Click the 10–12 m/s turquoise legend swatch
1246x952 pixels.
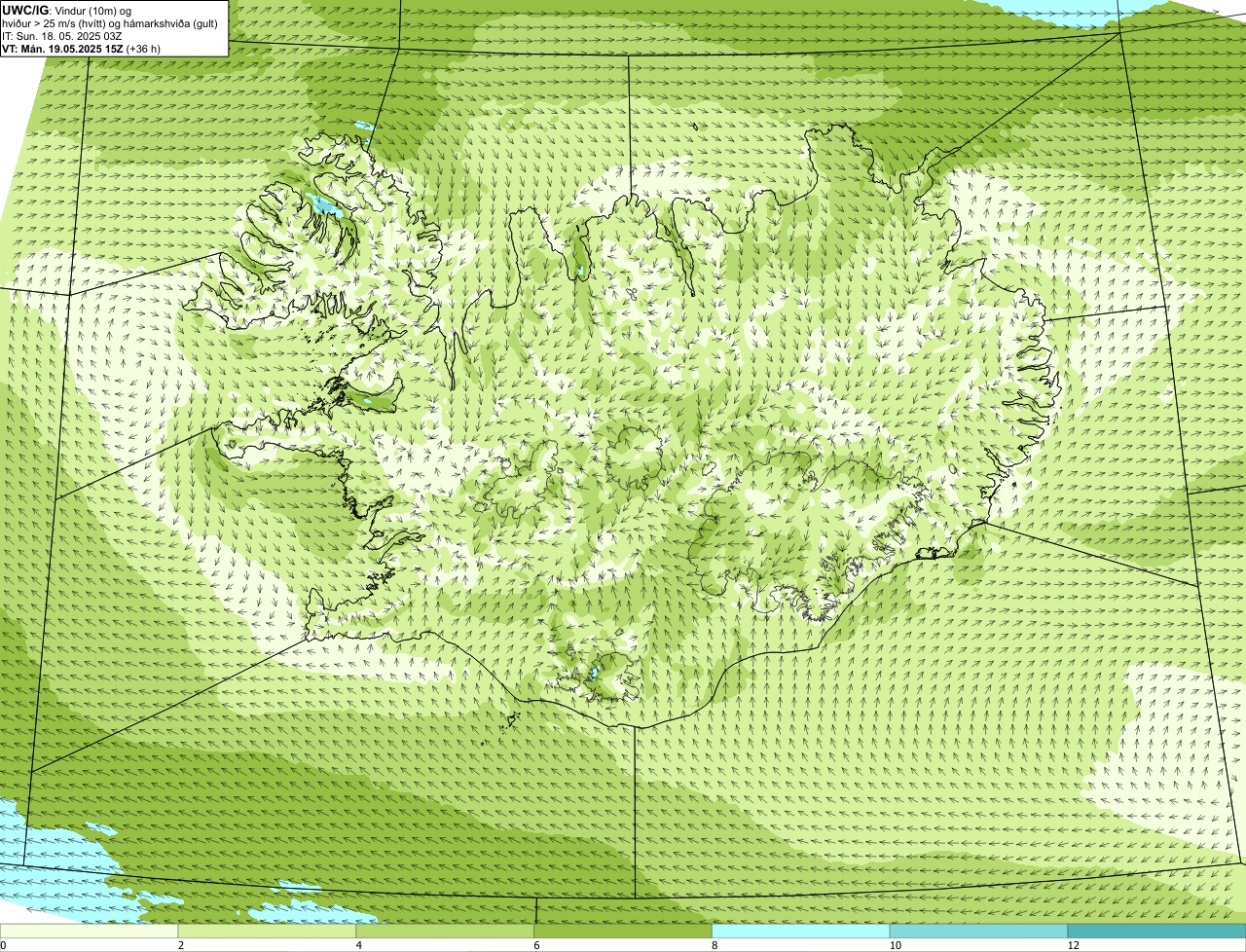979,932
